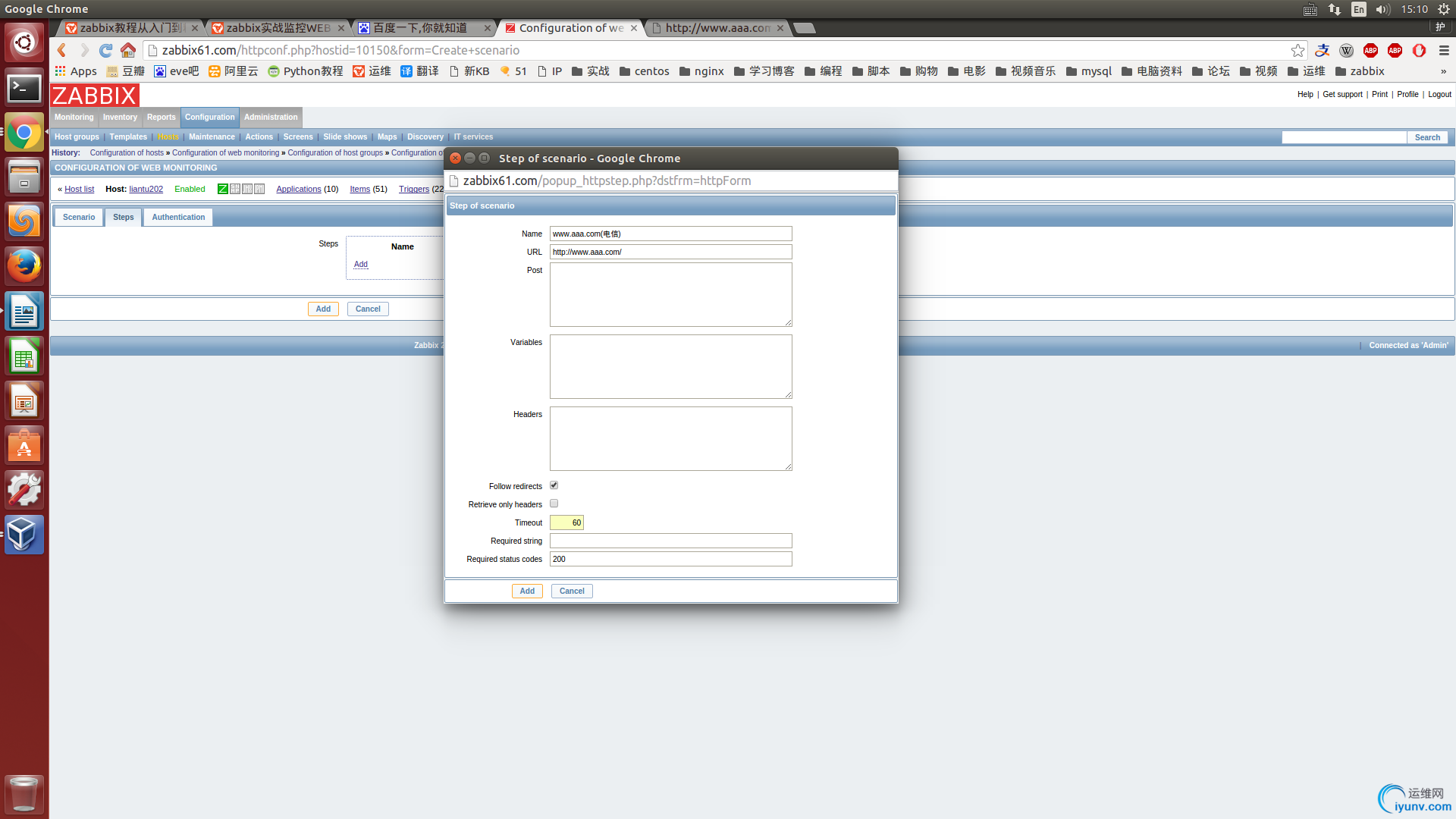This screenshot has height=819, width=1456.
Task: Open Firefox from the Ubuntu dock
Action: [24, 267]
